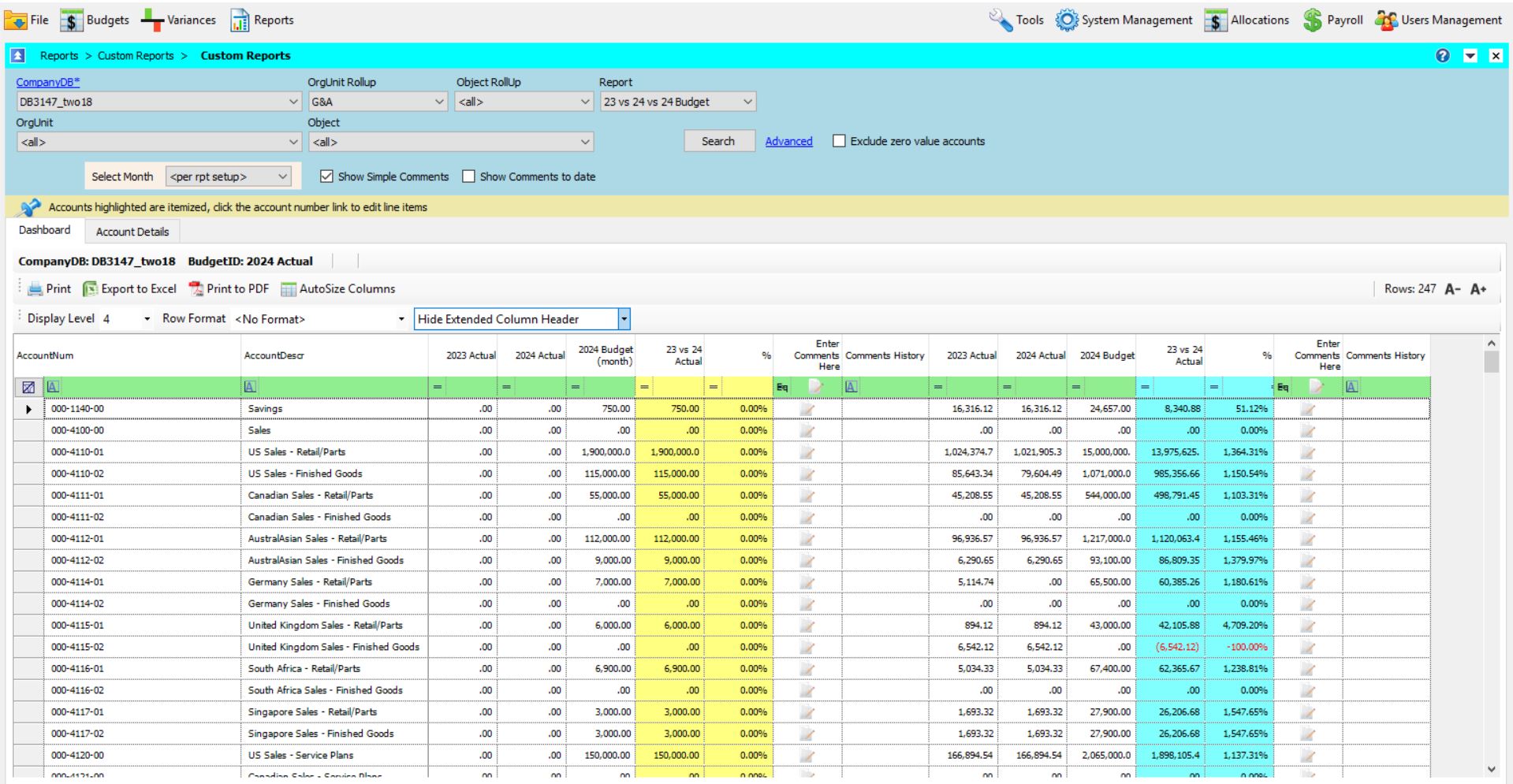Uncheck Show Simple Comments
The width and height of the screenshot is (1513, 784).
click(326, 176)
